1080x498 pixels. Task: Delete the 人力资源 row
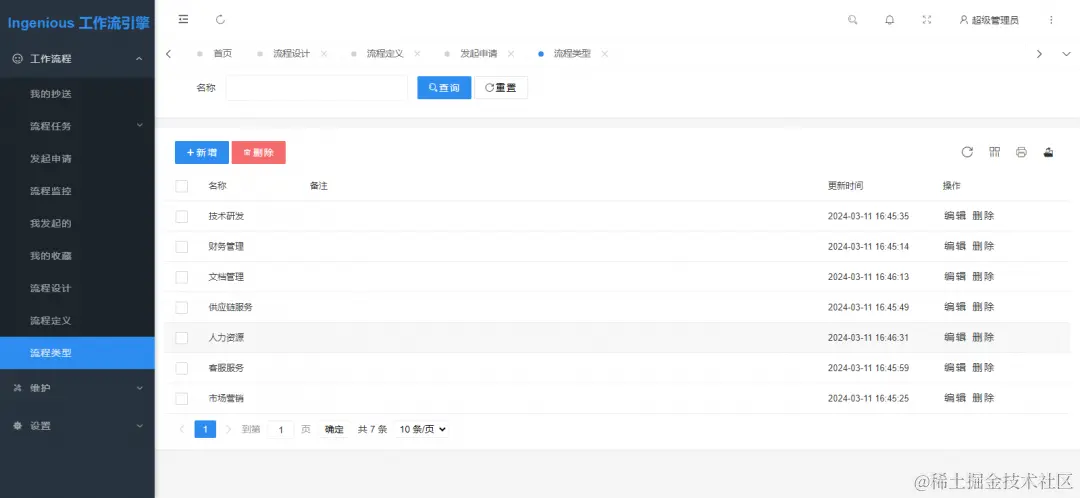pos(984,338)
